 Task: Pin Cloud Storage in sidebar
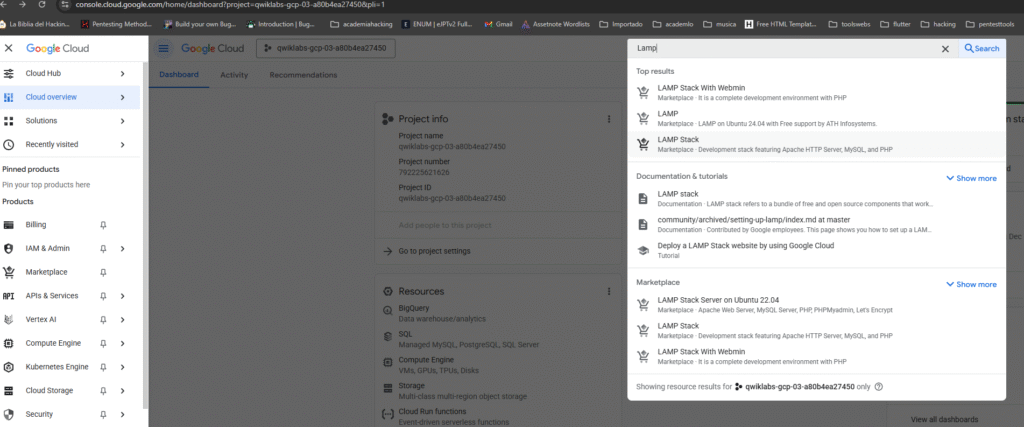(x=104, y=391)
